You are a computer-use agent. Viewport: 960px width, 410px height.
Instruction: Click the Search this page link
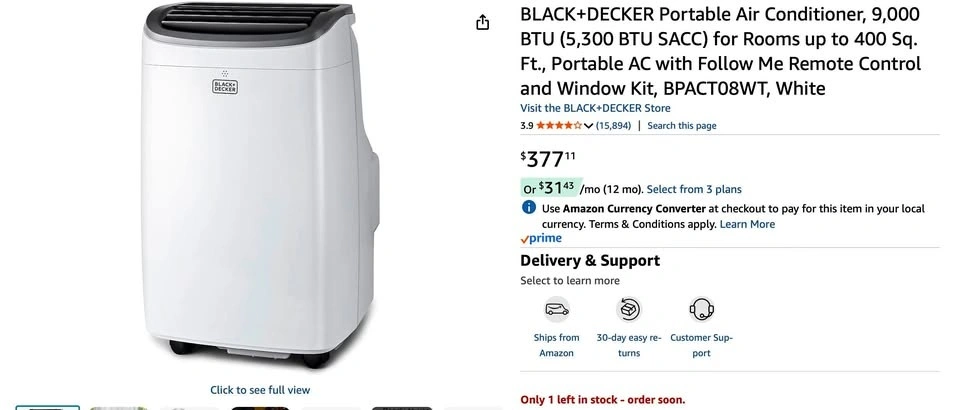pyautogui.click(x=681, y=125)
